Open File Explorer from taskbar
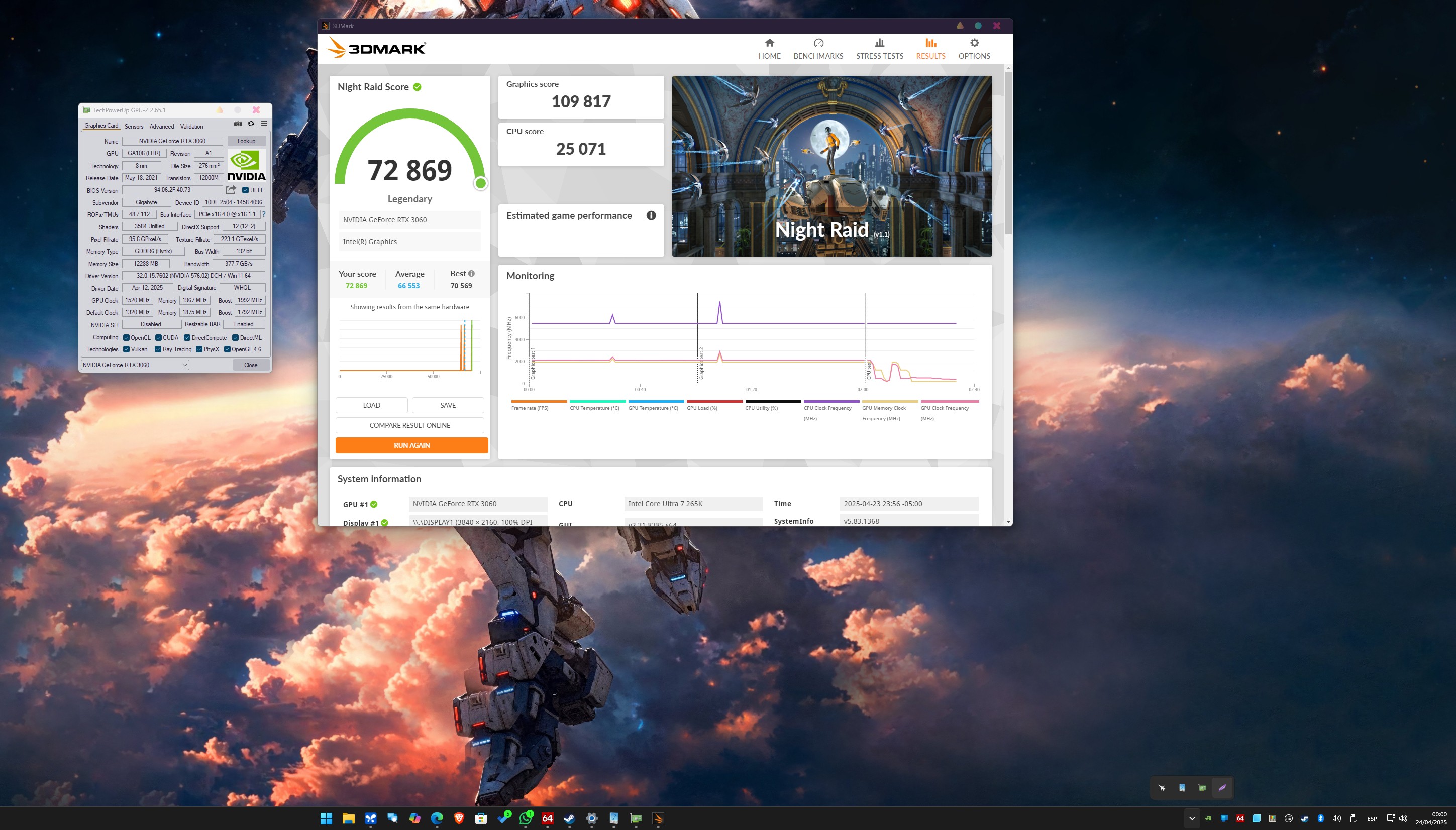Image resolution: width=1456 pixels, height=830 pixels. click(349, 818)
